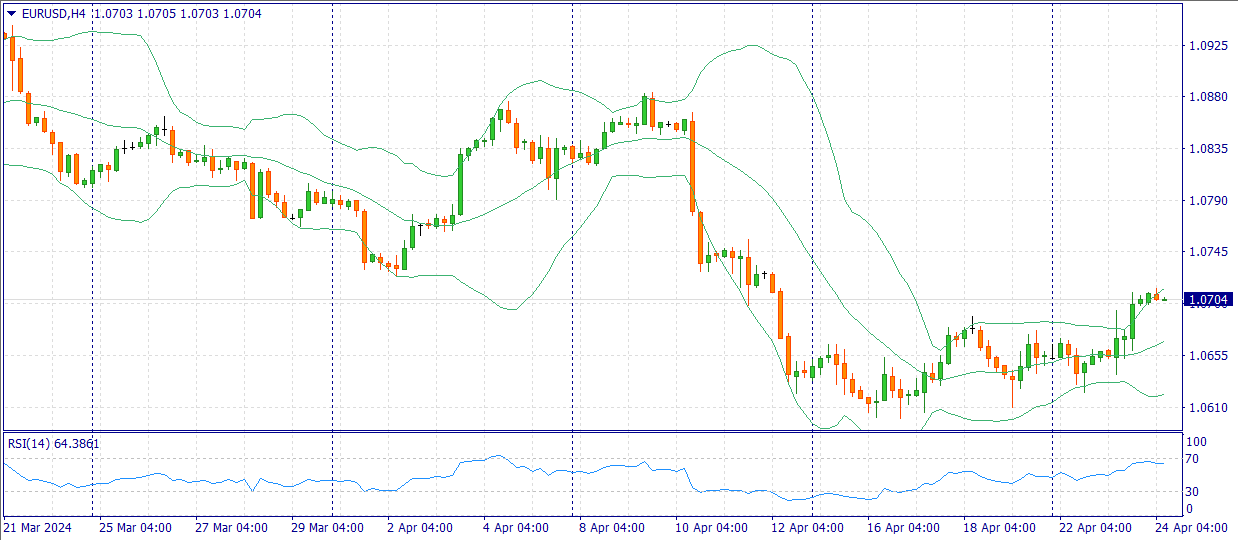
Task: Select the RSI 100 scale label
Action: point(1195,441)
